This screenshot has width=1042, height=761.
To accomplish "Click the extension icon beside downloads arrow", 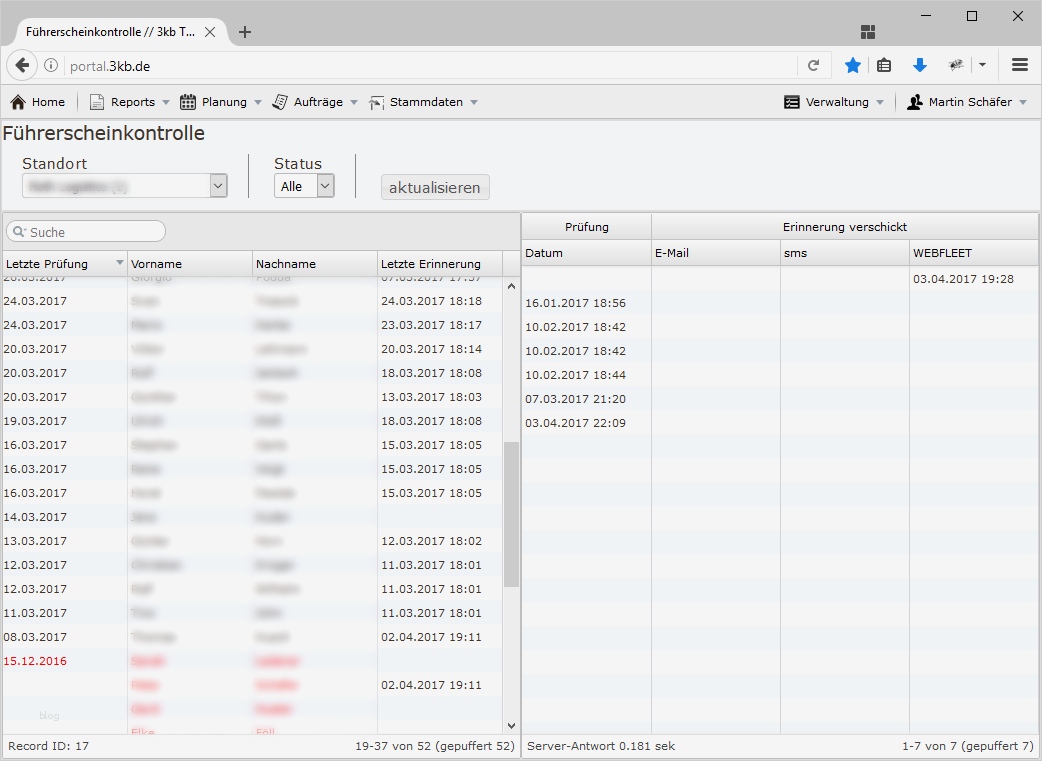I will (956, 65).
